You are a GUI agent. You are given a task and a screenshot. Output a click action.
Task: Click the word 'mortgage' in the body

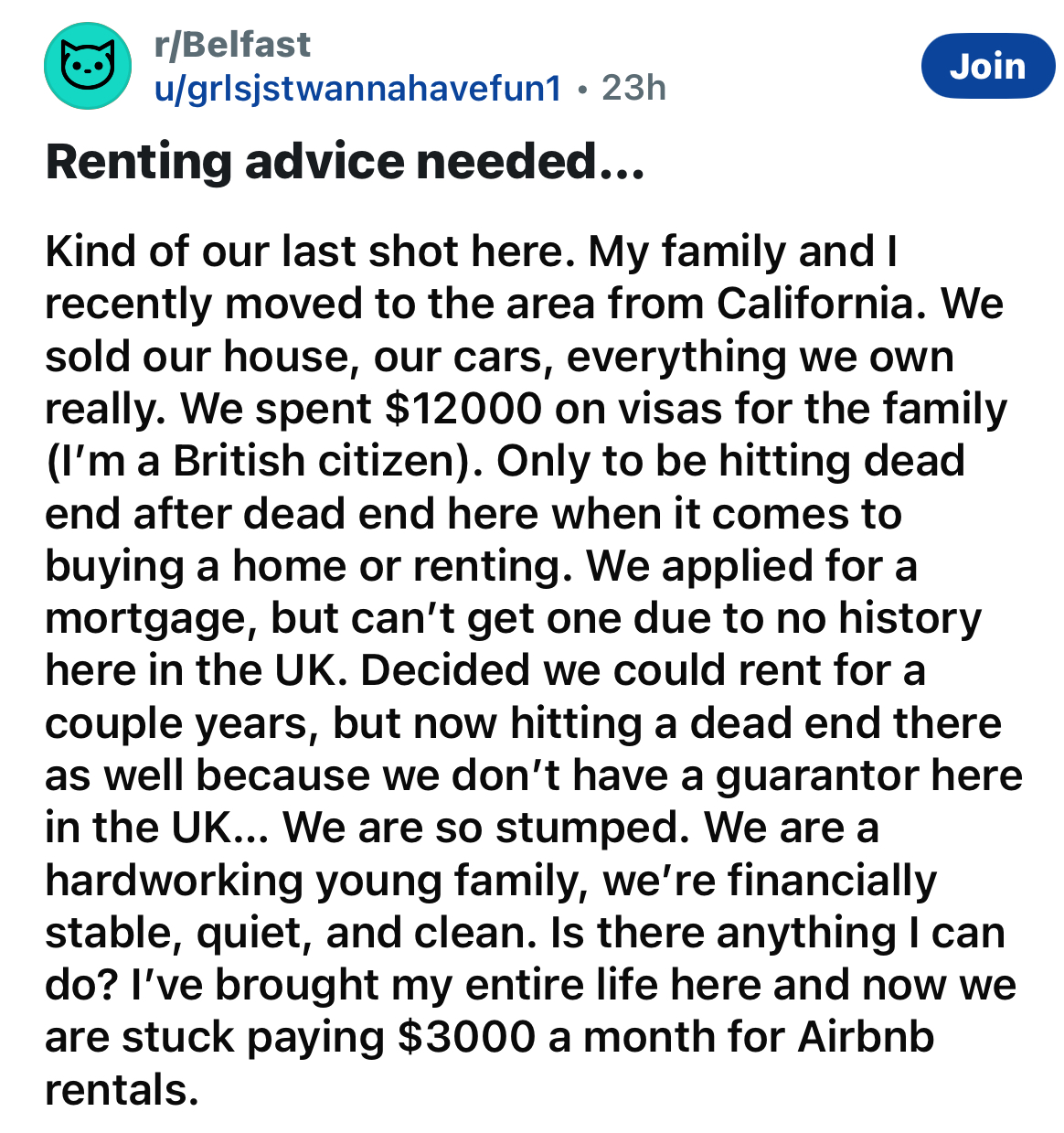click(151, 620)
